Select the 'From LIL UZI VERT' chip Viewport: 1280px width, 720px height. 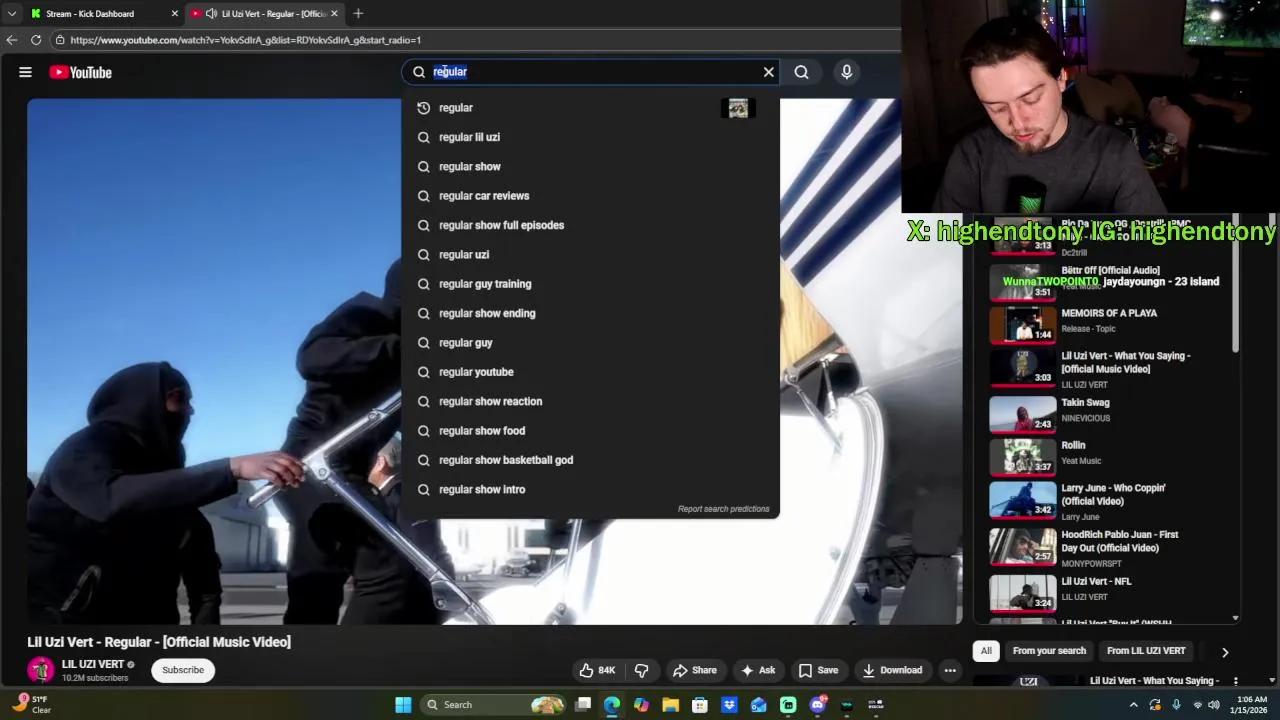1146,651
